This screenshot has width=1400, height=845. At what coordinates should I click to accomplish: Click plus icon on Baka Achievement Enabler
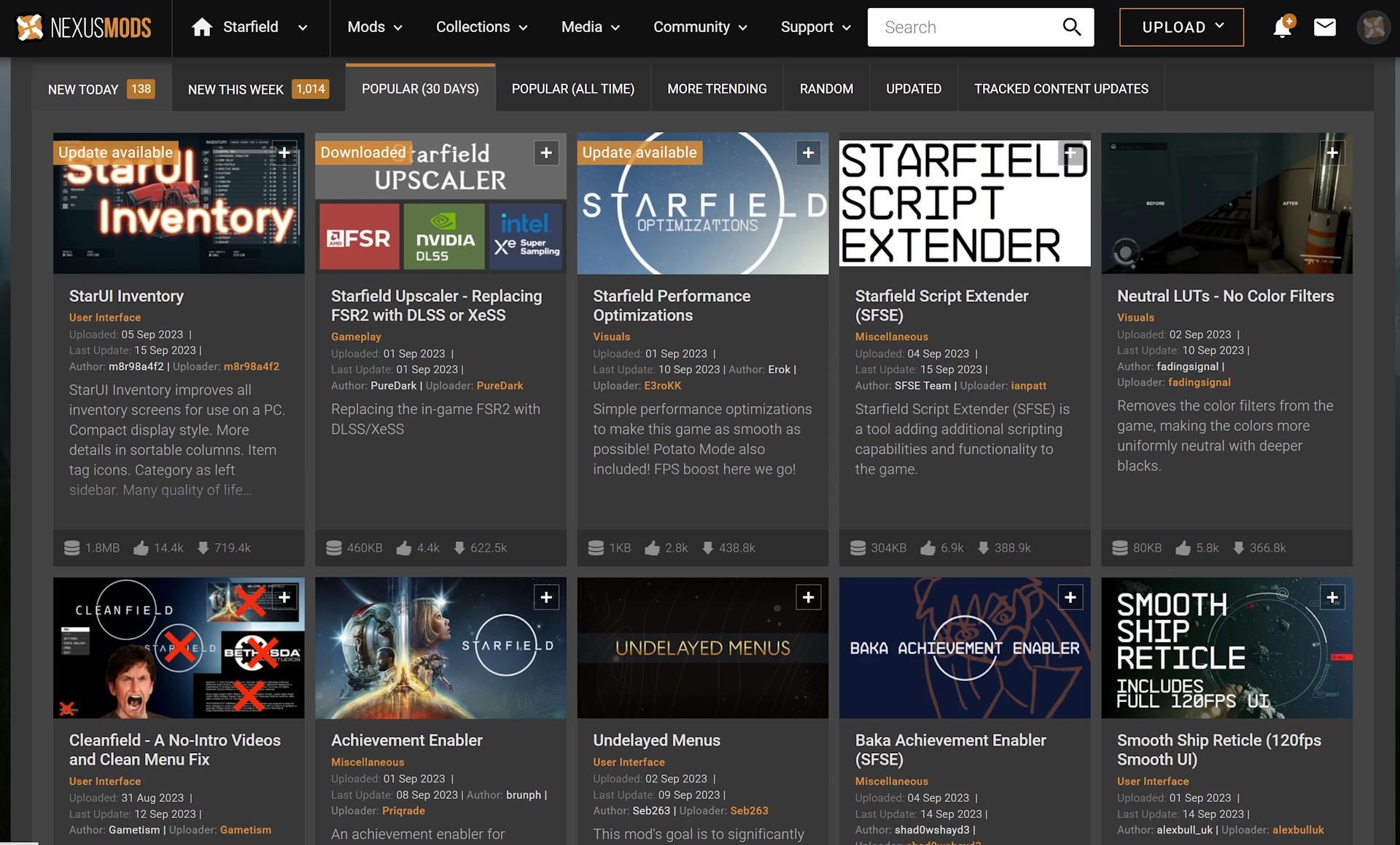click(x=1070, y=598)
